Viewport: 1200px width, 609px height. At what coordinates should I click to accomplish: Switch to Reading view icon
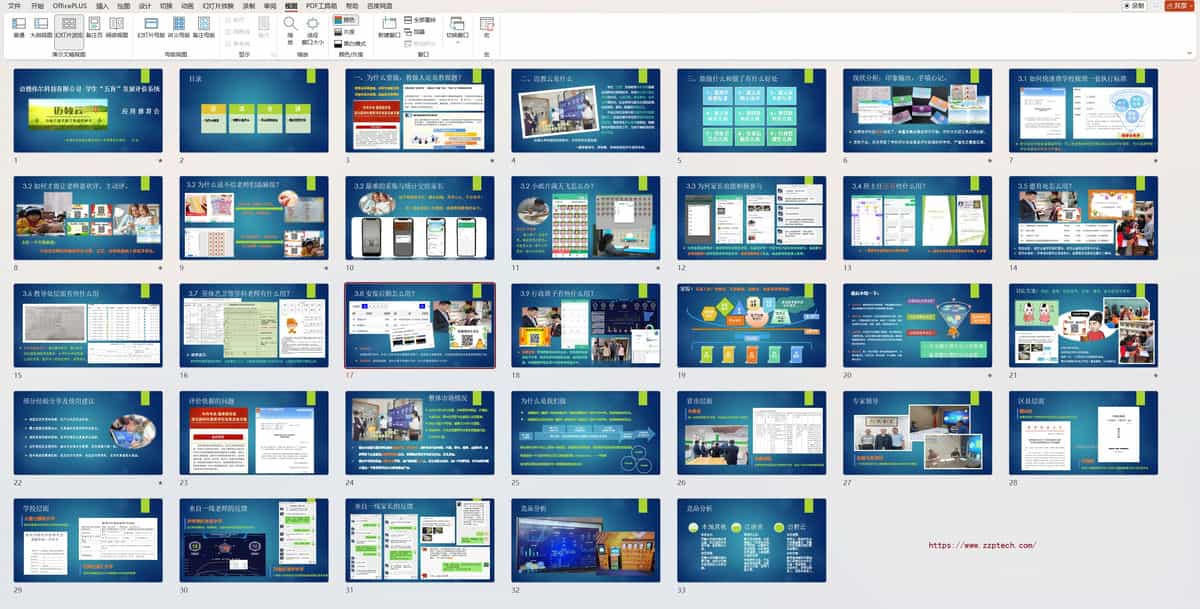pyautogui.click(x=118, y=26)
